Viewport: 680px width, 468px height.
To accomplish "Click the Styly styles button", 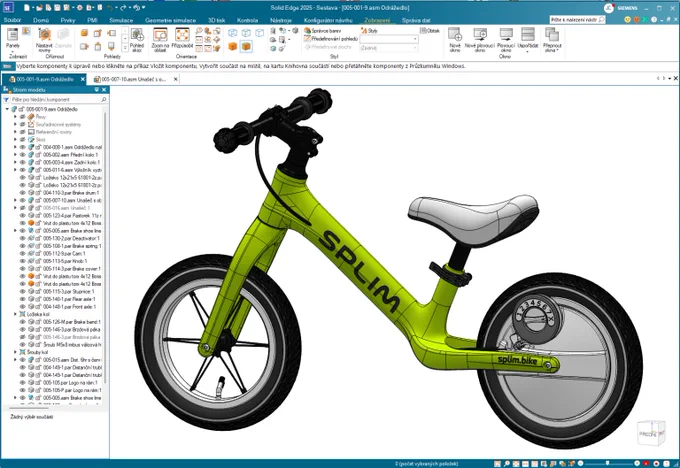I will 369,31.
